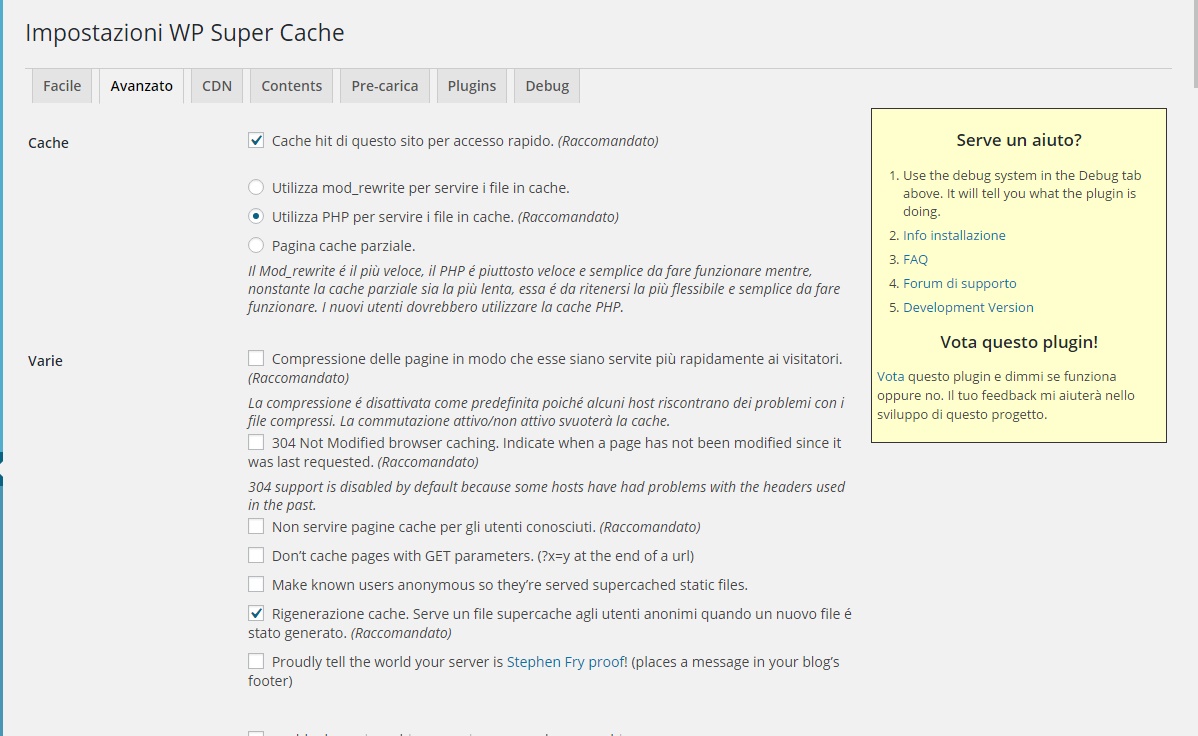
Task: Uncheck 'Rigenerazione cache' checkbox
Action: tap(256, 613)
